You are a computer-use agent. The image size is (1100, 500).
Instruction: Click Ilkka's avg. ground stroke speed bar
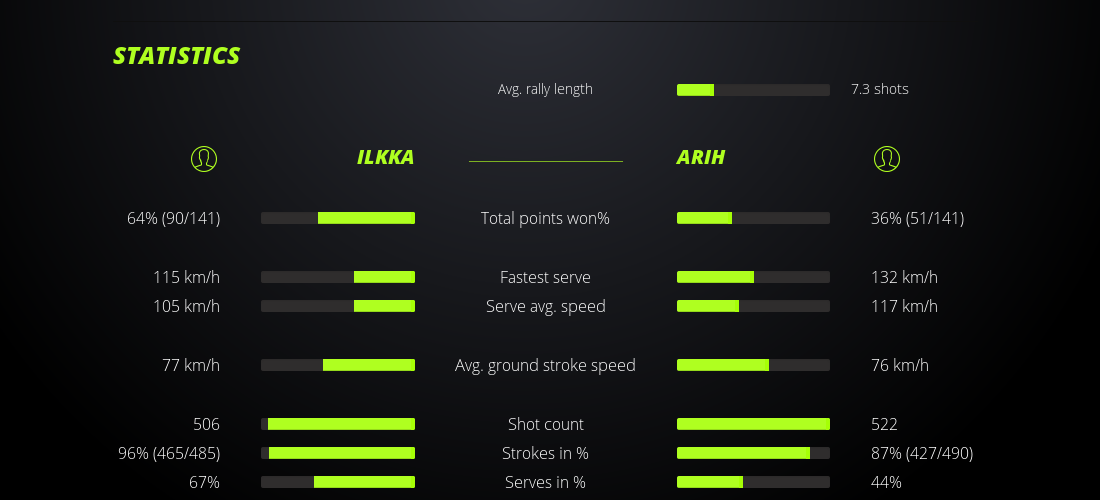click(x=338, y=365)
